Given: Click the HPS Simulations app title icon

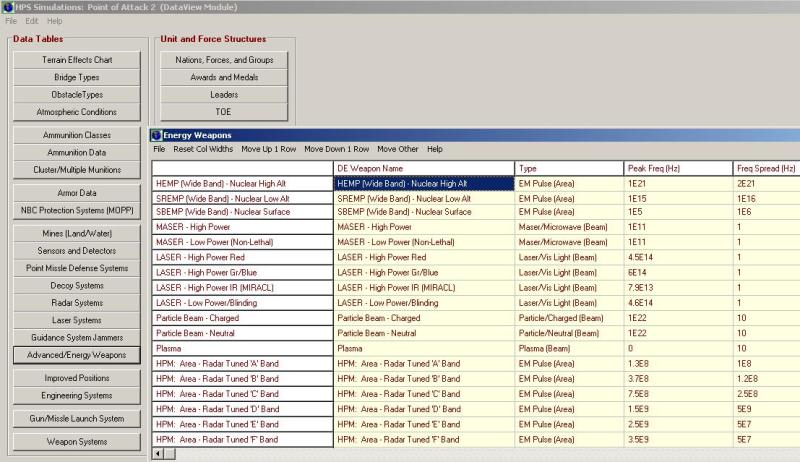Looking at the screenshot, I should click(7, 6).
